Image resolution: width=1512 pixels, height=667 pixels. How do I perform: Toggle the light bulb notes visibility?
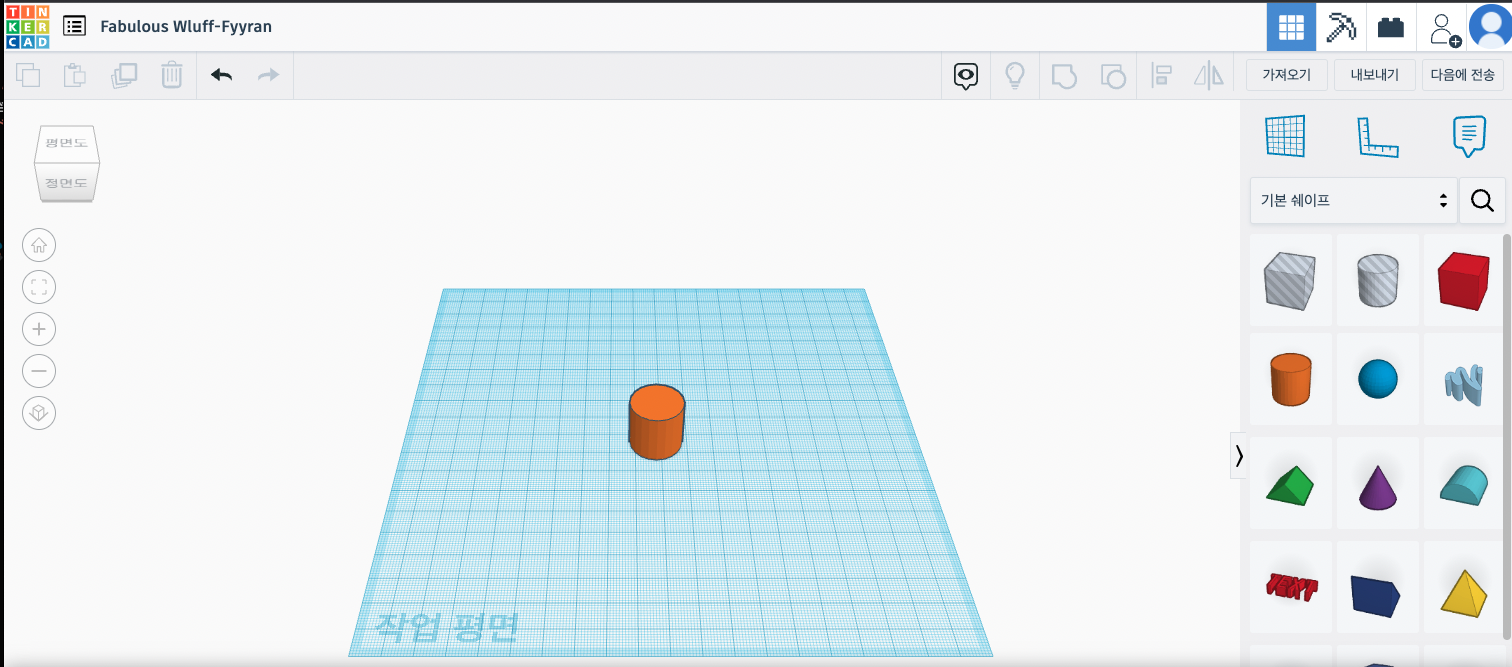(1015, 76)
